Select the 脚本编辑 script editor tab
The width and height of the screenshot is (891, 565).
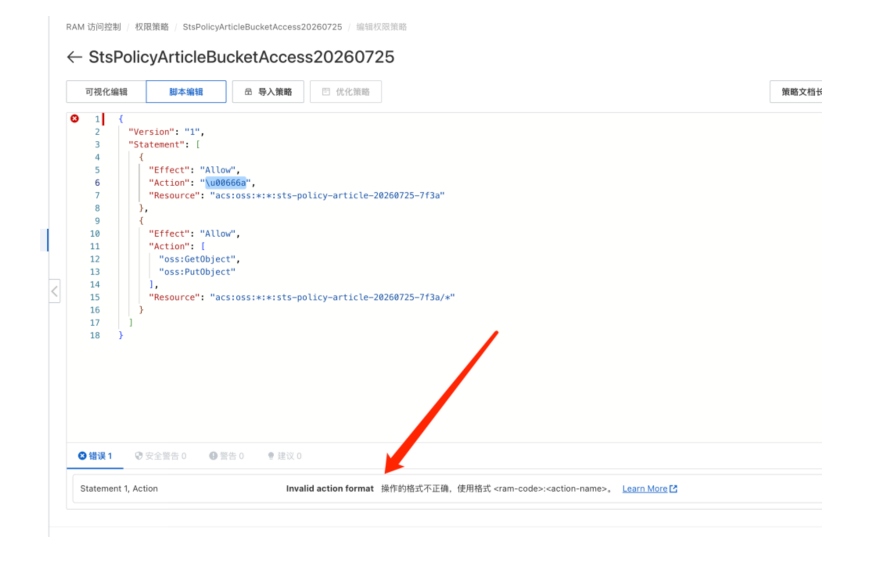[x=186, y=92]
